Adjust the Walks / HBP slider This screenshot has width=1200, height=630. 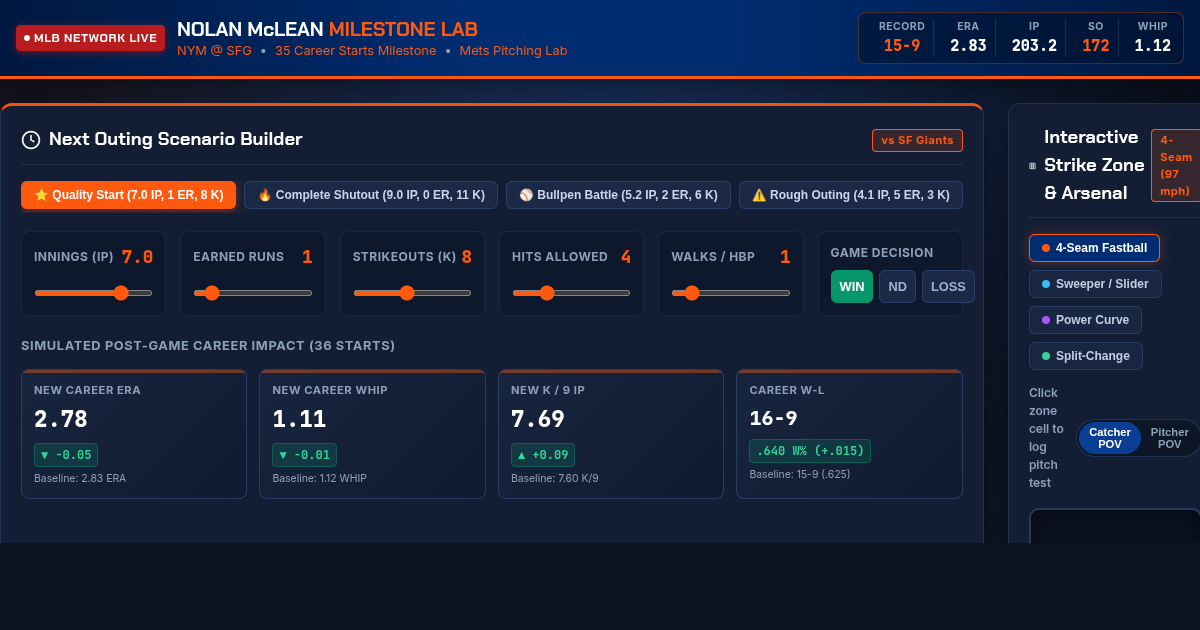(x=731, y=293)
